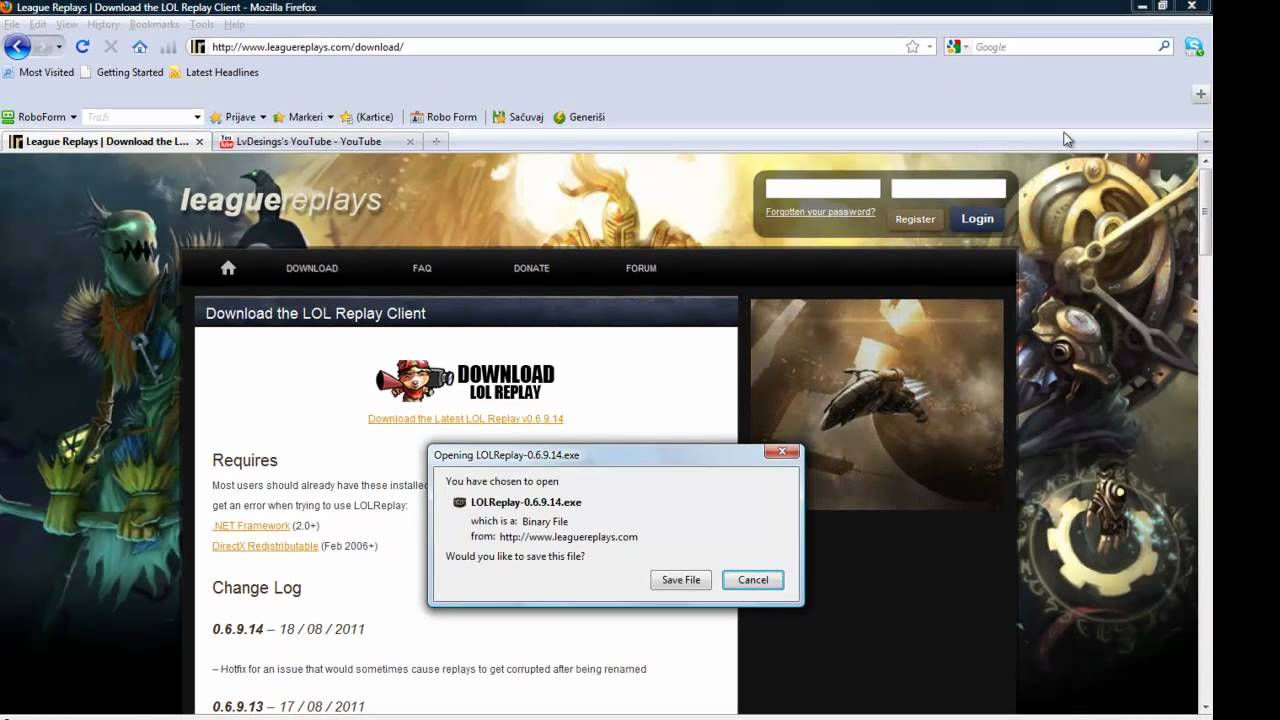Focus the URL address bar
Image resolution: width=1280 pixels, height=720 pixels.
coord(555,47)
